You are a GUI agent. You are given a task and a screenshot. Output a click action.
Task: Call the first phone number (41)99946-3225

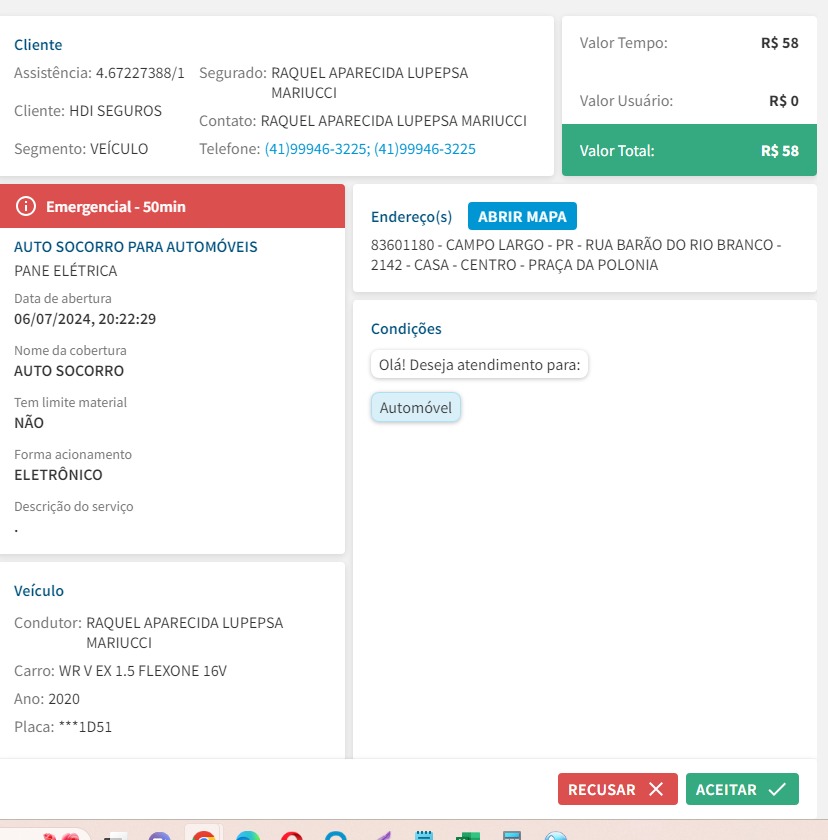[x=315, y=148]
